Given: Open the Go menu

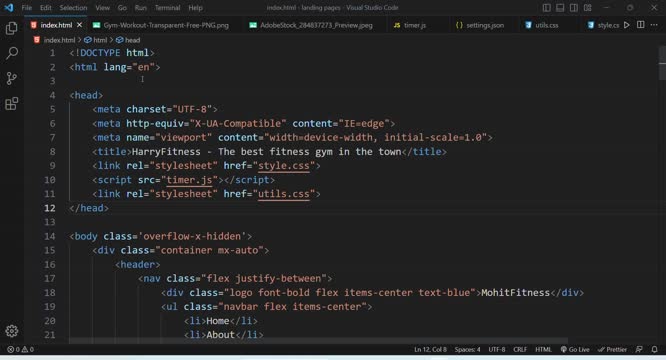Looking at the screenshot, I should 122,8.
